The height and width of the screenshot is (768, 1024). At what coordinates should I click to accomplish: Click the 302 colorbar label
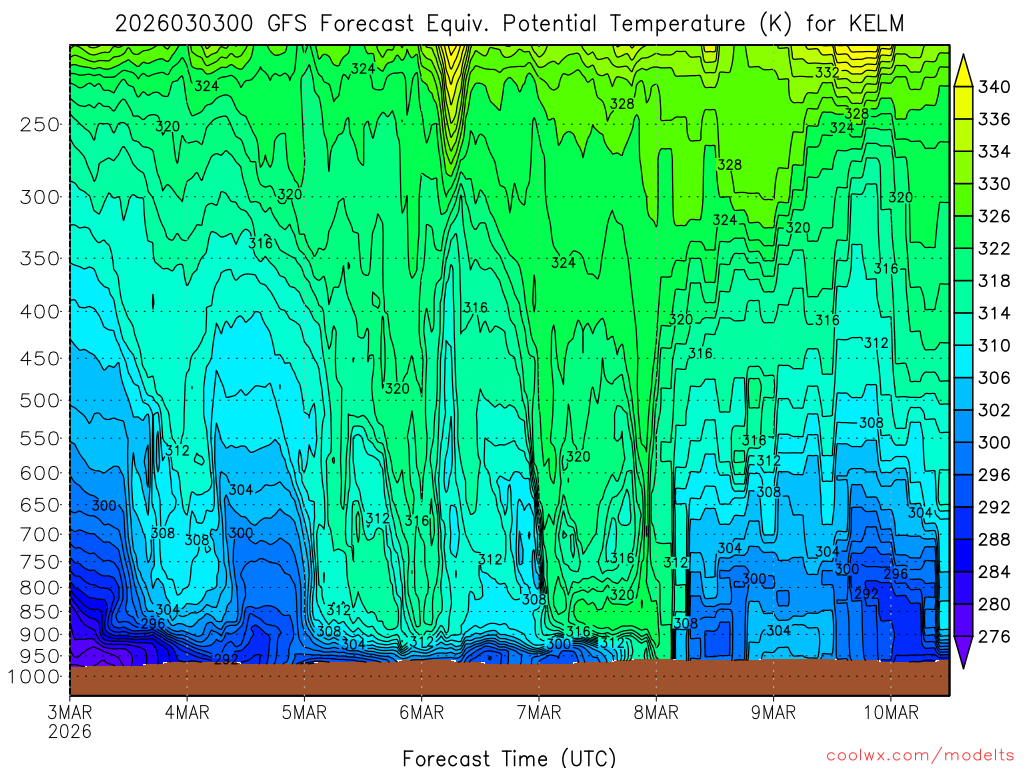(x=994, y=410)
